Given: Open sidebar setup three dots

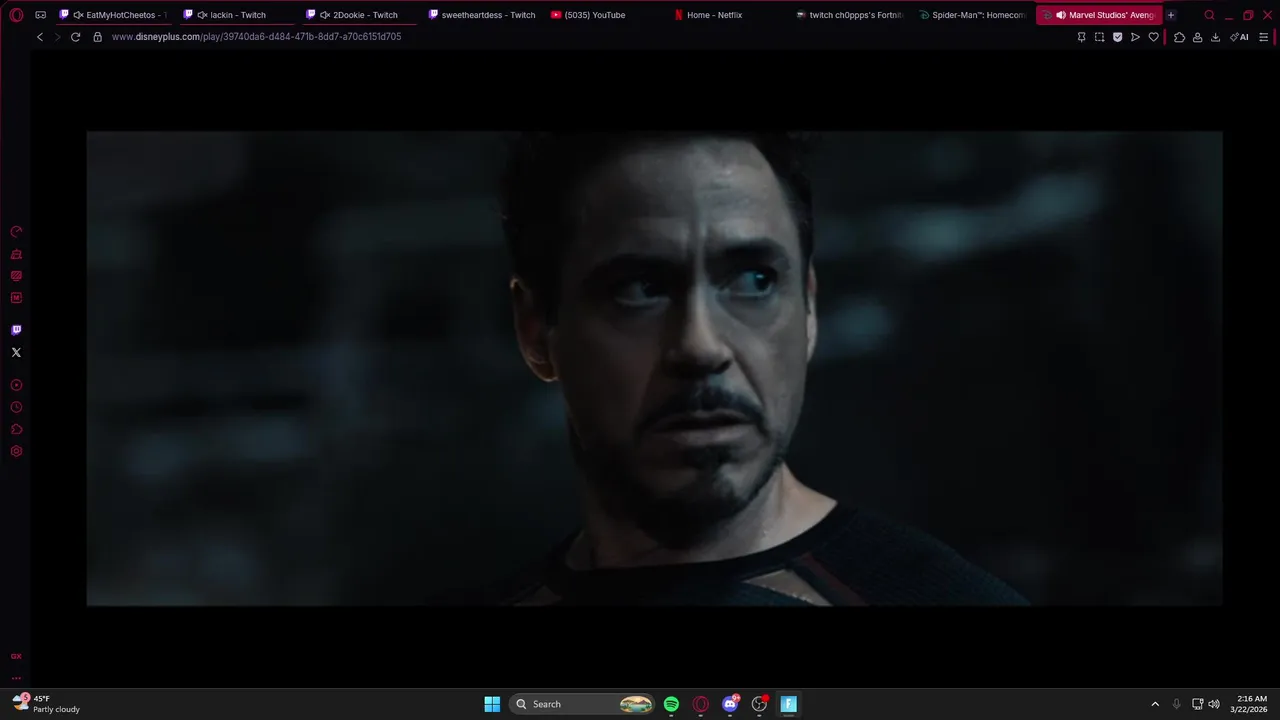Looking at the screenshot, I should coord(16,677).
